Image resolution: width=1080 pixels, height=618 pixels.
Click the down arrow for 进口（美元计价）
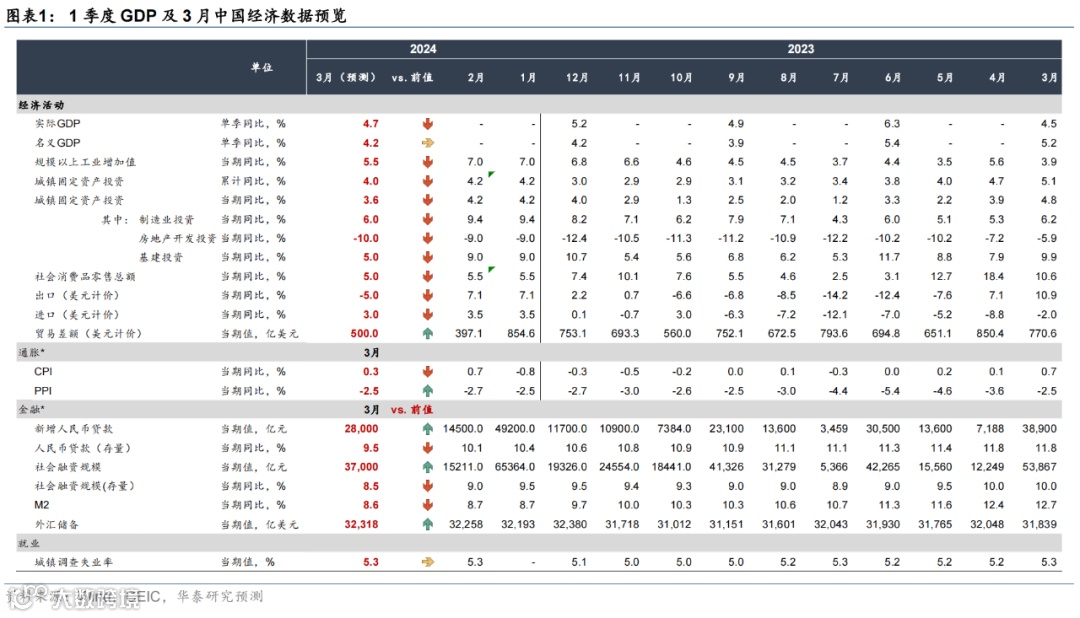coord(428,314)
